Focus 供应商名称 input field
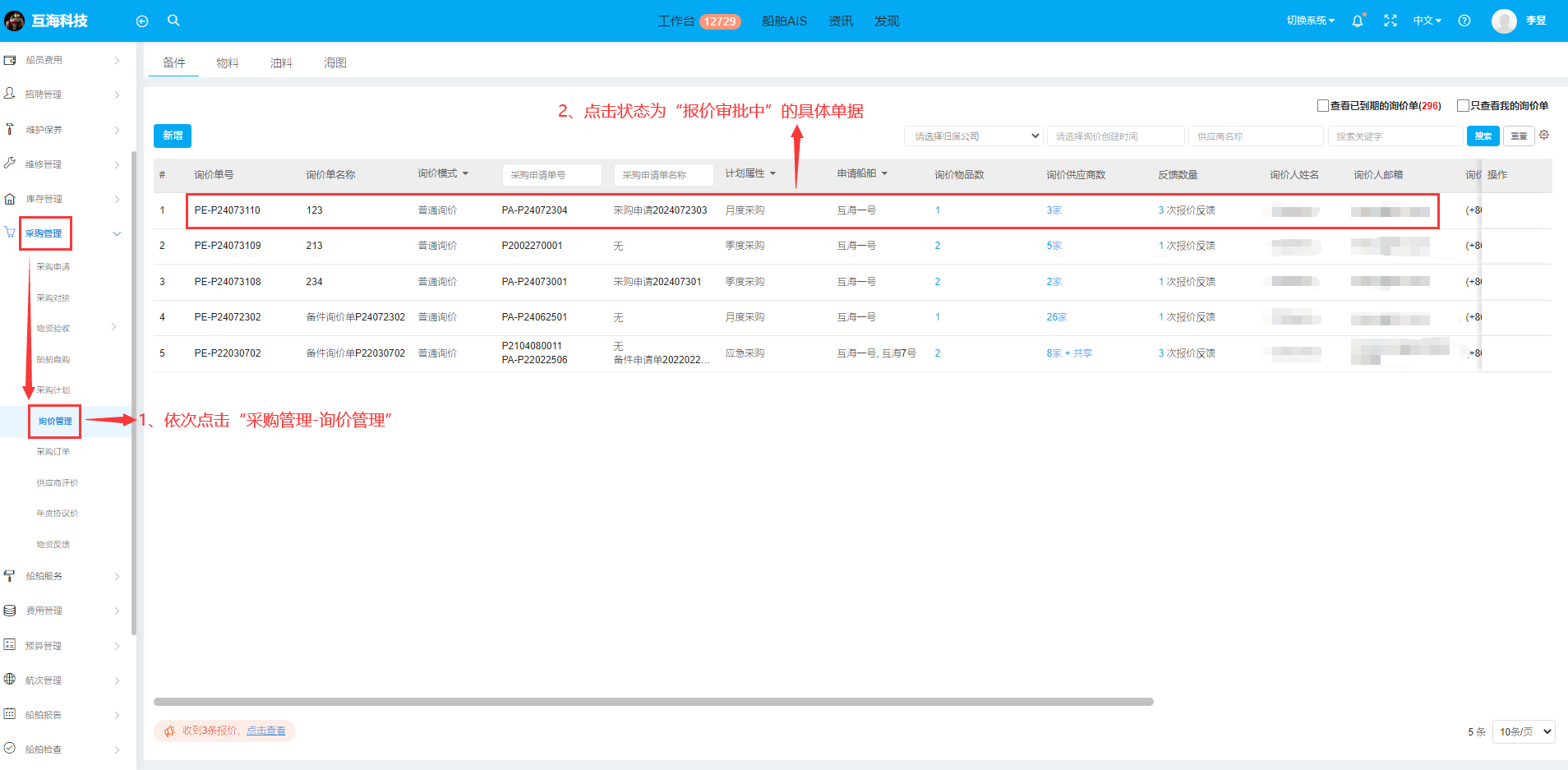Viewport: 1568px width, 770px height. click(x=1256, y=136)
